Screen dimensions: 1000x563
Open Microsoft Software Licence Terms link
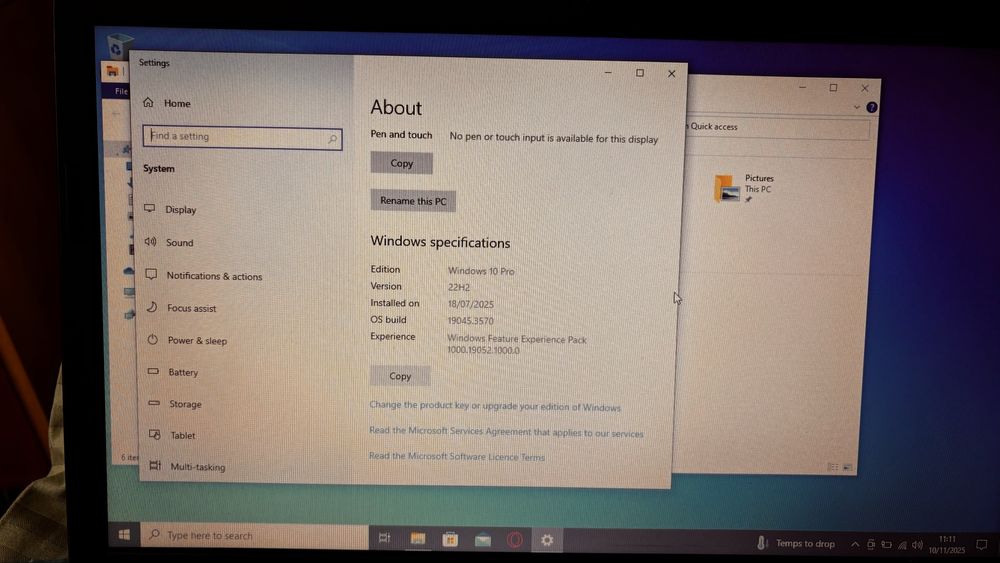point(457,457)
